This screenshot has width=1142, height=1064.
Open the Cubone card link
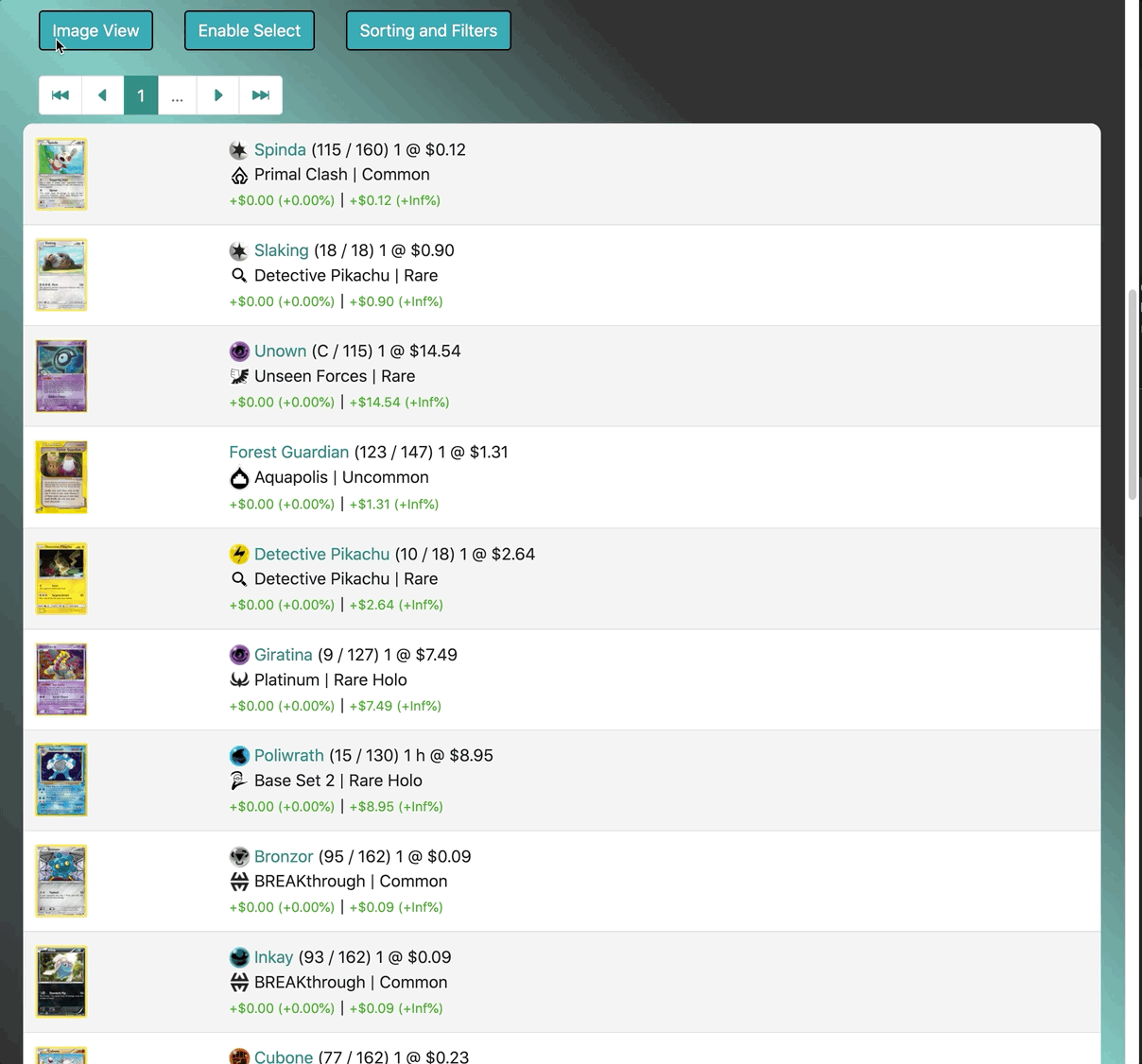(x=284, y=1056)
